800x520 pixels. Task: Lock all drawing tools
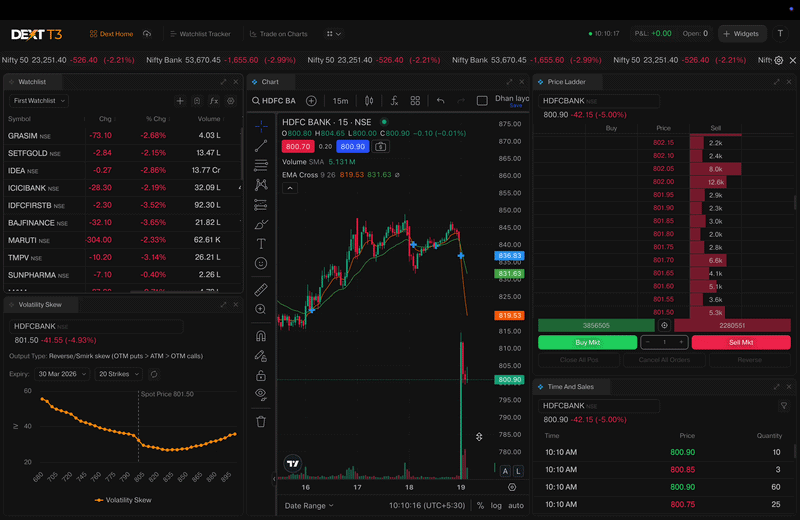261,376
